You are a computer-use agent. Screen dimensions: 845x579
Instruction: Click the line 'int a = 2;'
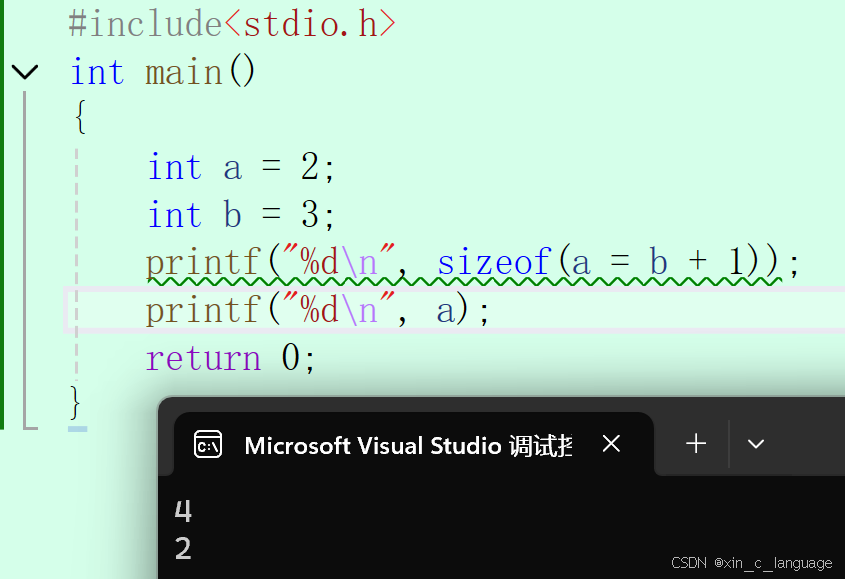tap(241, 167)
